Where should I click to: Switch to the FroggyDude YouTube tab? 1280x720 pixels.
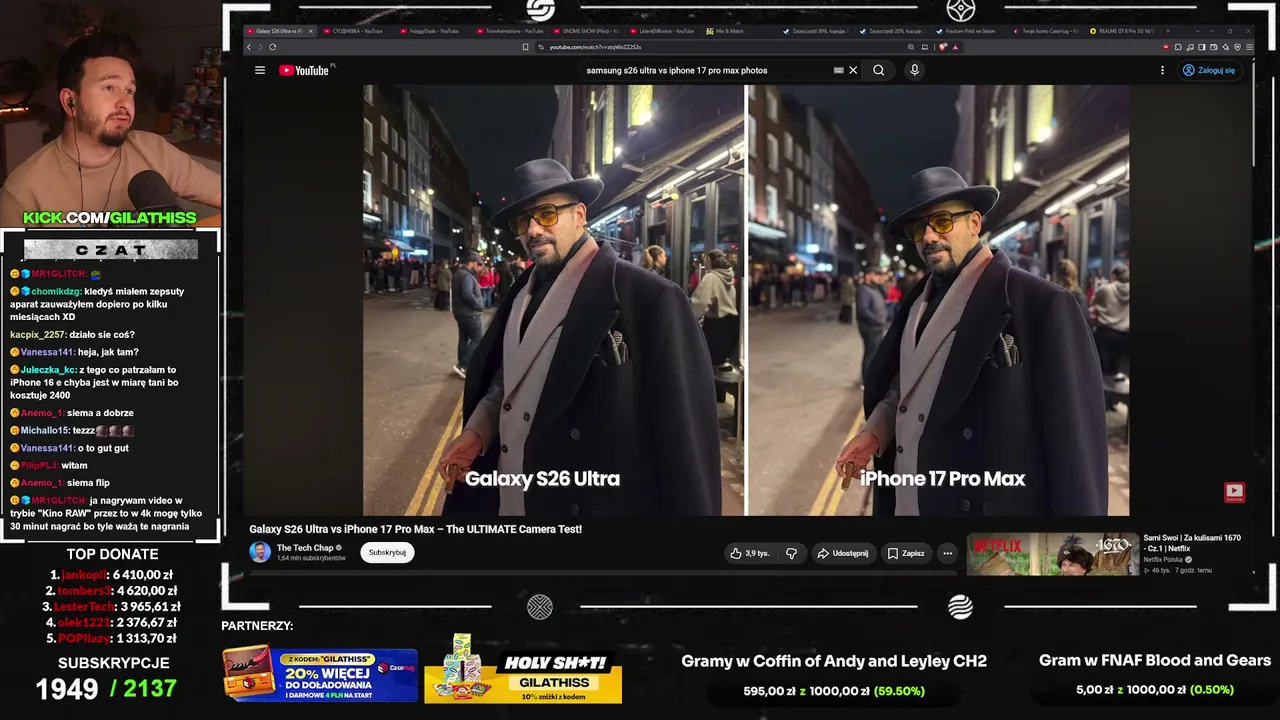[431, 31]
